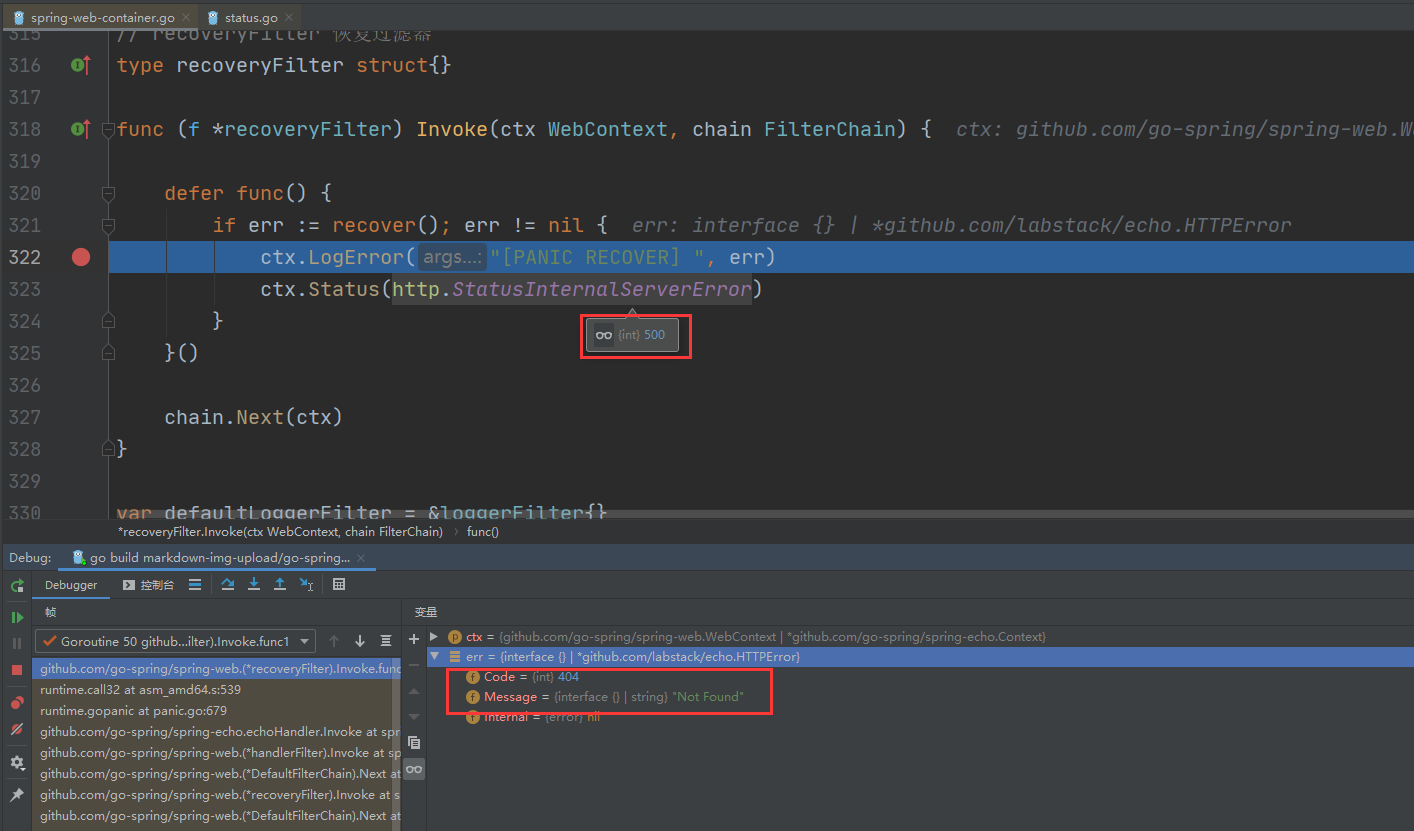Open the 控制台 console tab
The width and height of the screenshot is (1414, 831).
[x=148, y=585]
